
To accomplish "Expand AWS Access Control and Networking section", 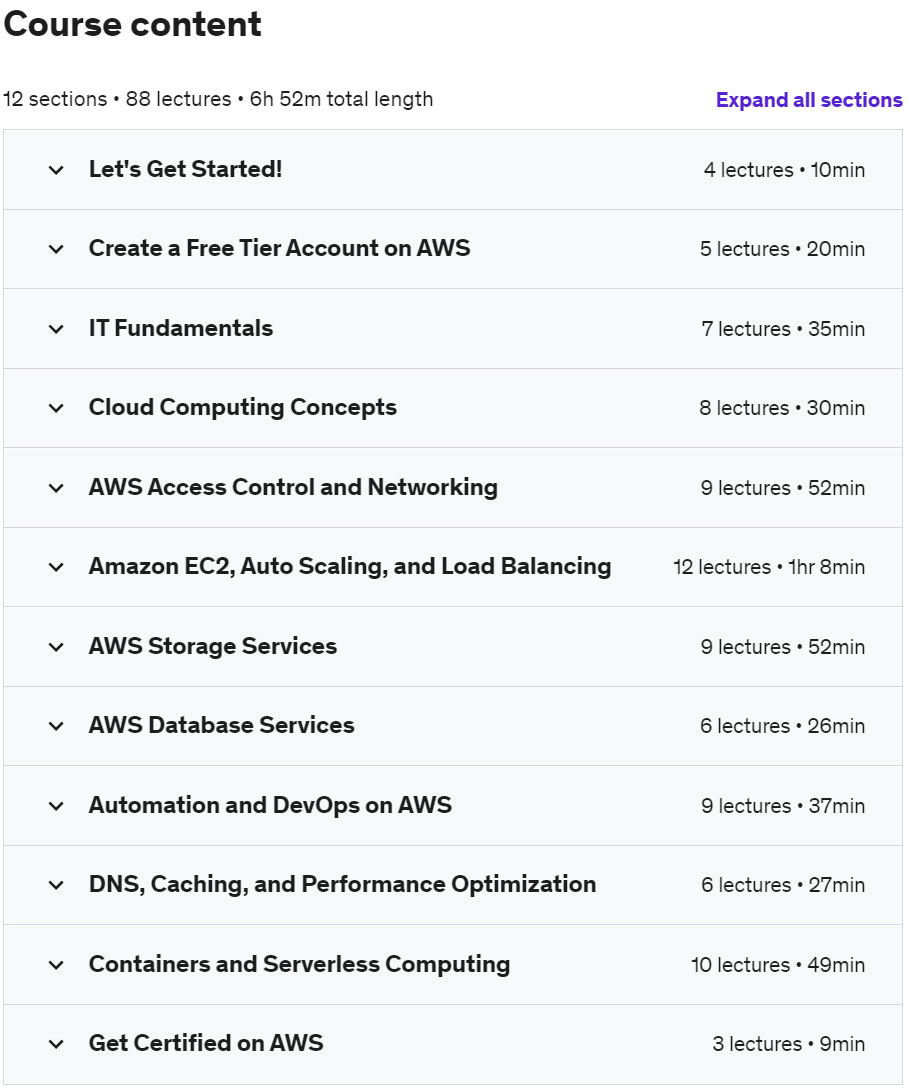I will tap(293, 488).
